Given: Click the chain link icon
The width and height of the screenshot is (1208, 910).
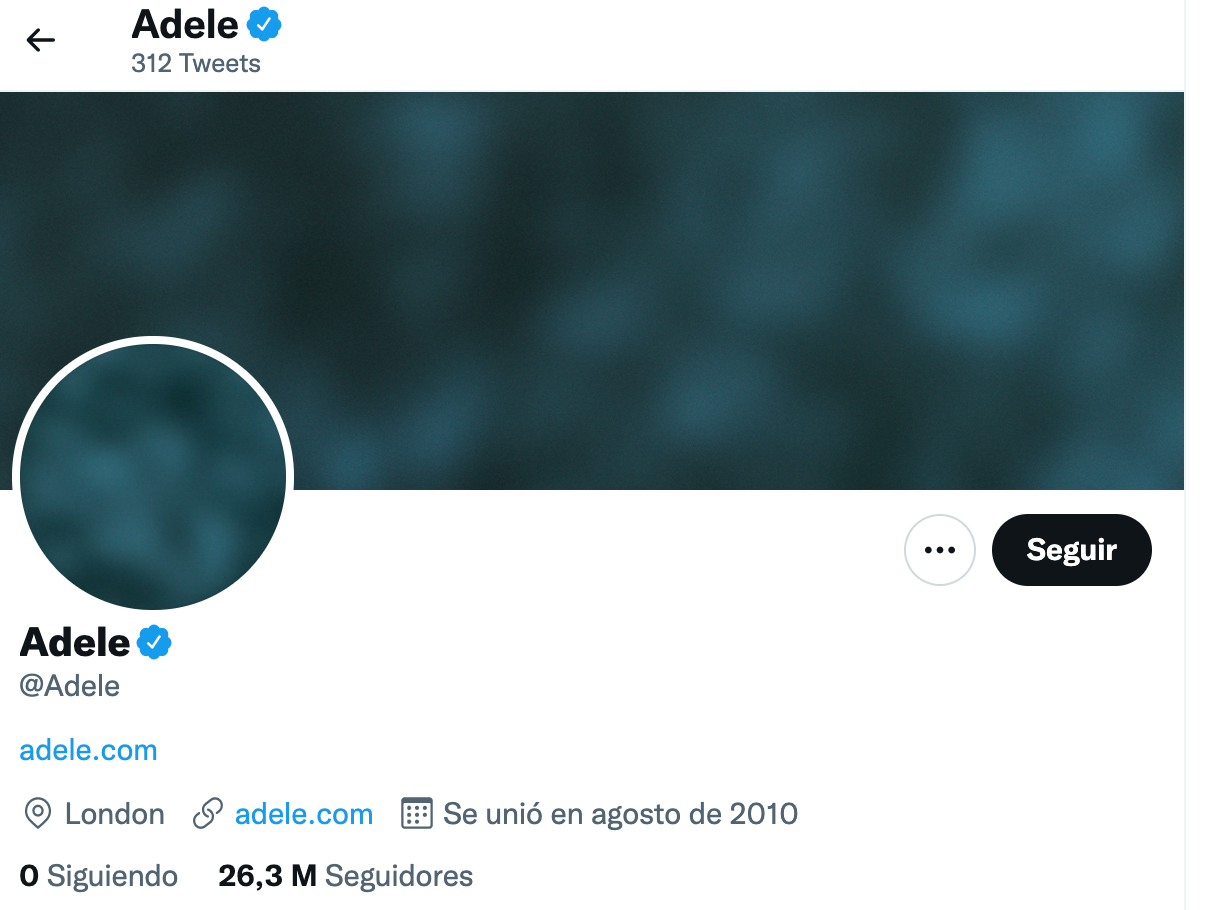Looking at the screenshot, I should (x=207, y=814).
